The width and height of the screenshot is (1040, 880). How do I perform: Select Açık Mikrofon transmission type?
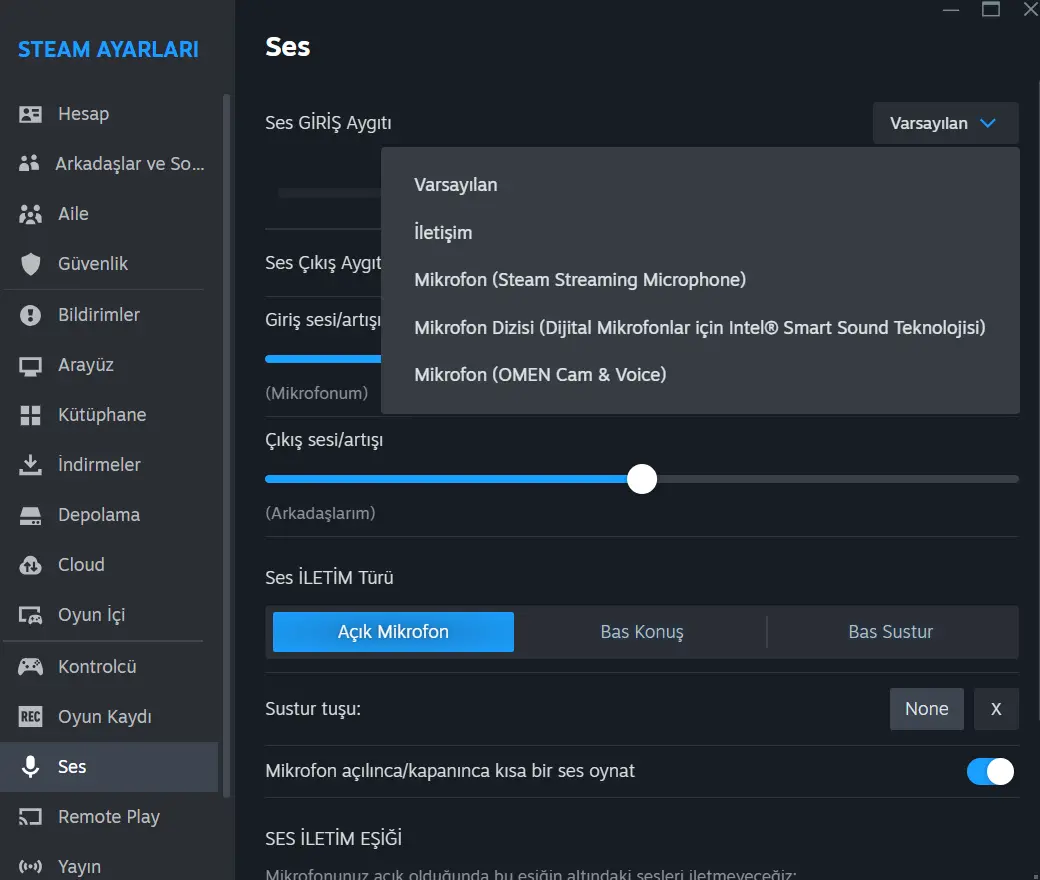tap(393, 632)
